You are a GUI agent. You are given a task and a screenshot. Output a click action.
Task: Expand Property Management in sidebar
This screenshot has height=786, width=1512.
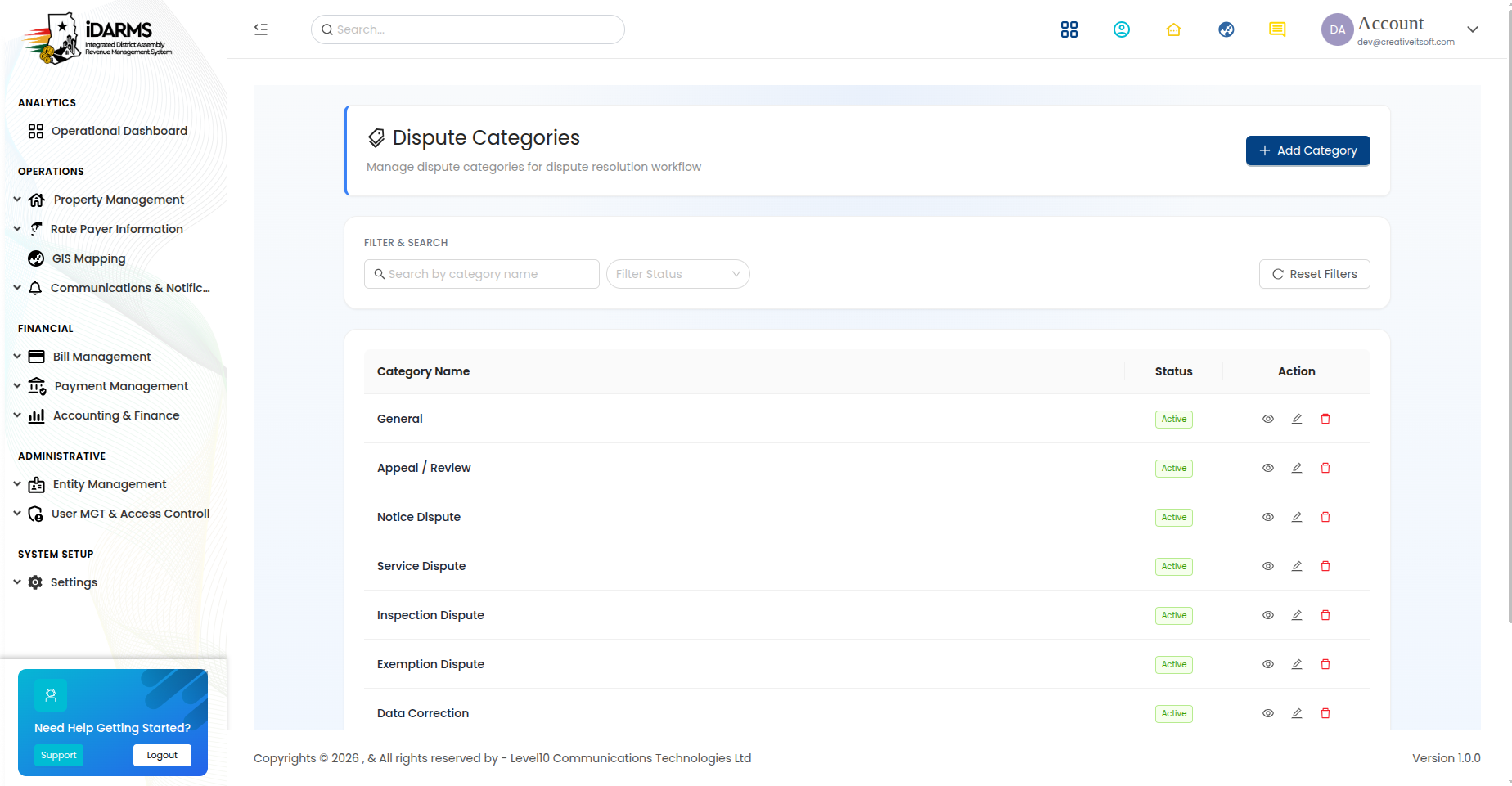point(17,200)
